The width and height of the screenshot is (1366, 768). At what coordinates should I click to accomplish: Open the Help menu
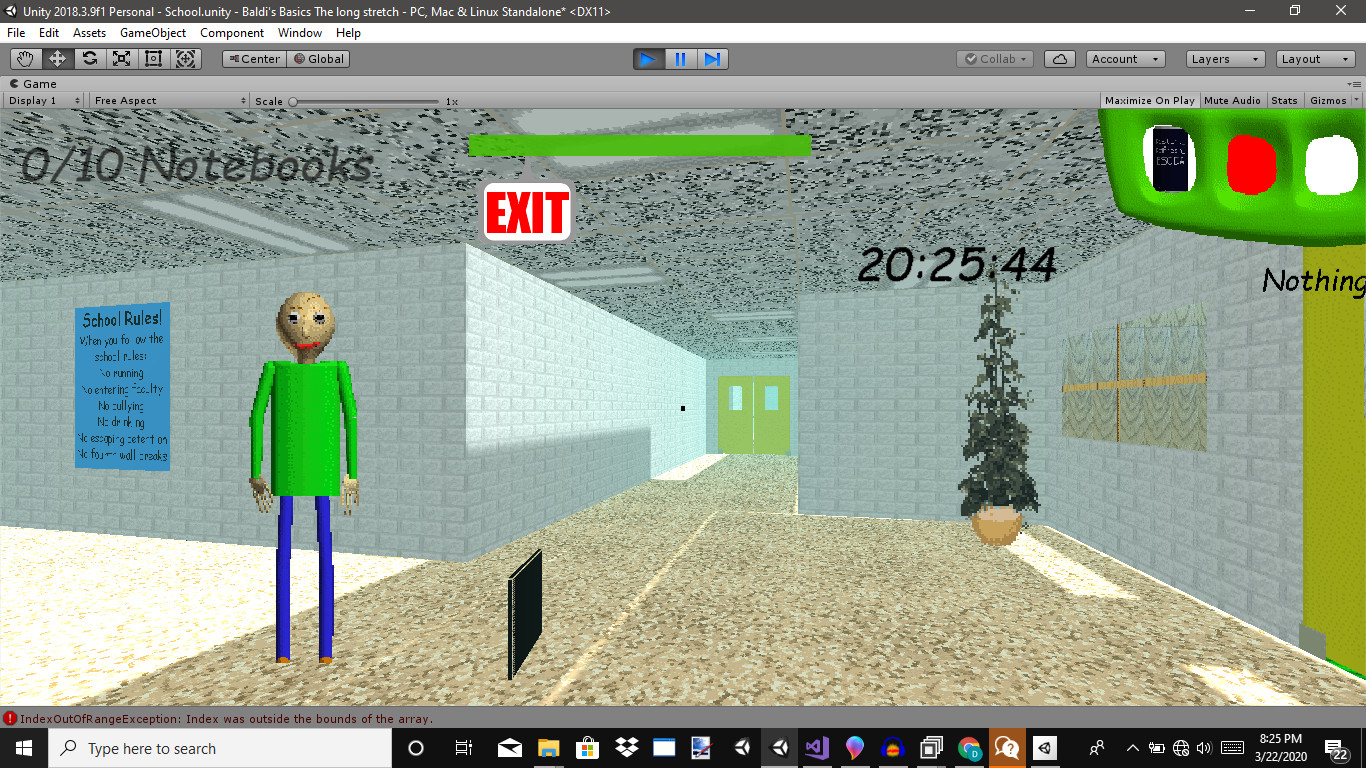[348, 33]
